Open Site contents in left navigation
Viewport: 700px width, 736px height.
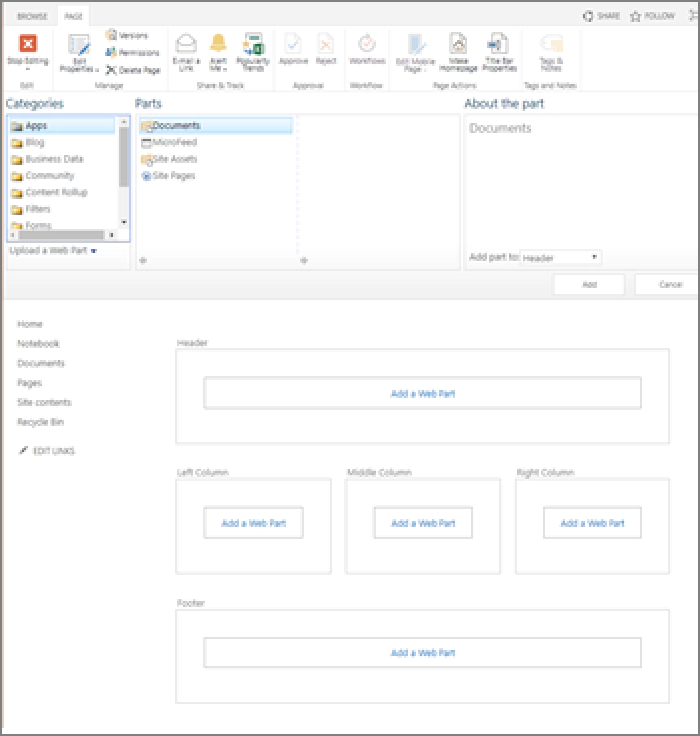coord(44,402)
